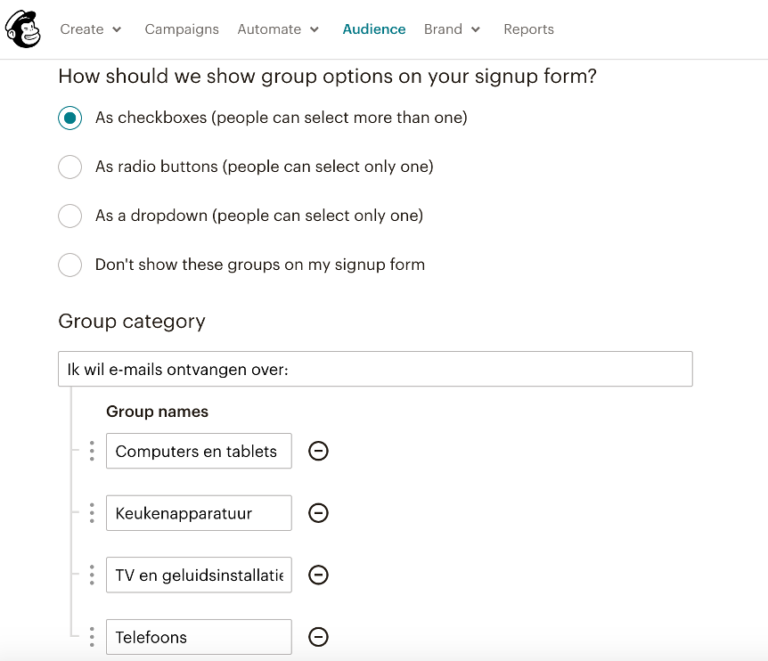Click drag handle next to Keukenapparatuur

click(x=92, y=513)
